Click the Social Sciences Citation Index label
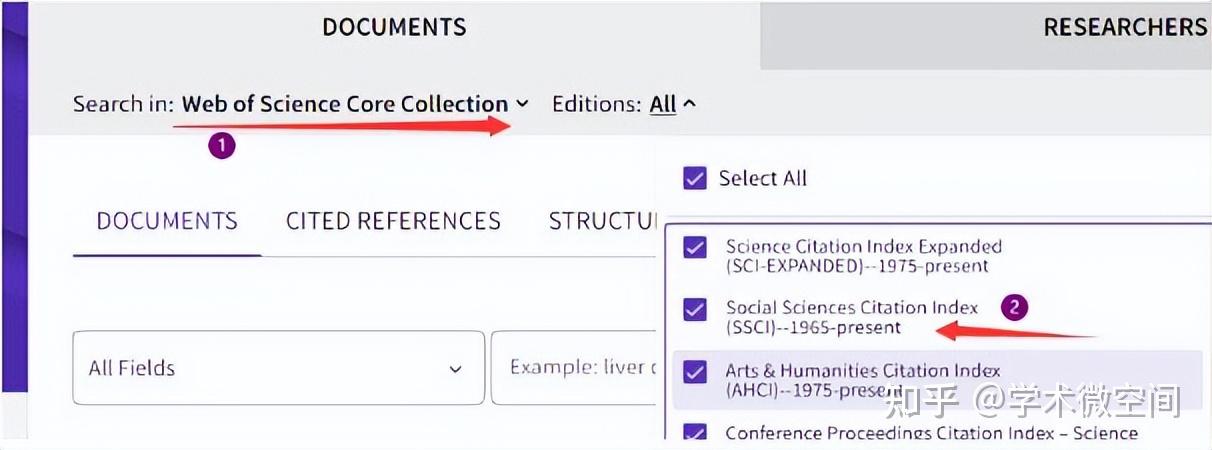This screenshot has width=1212, height=450. coord(851,307)
